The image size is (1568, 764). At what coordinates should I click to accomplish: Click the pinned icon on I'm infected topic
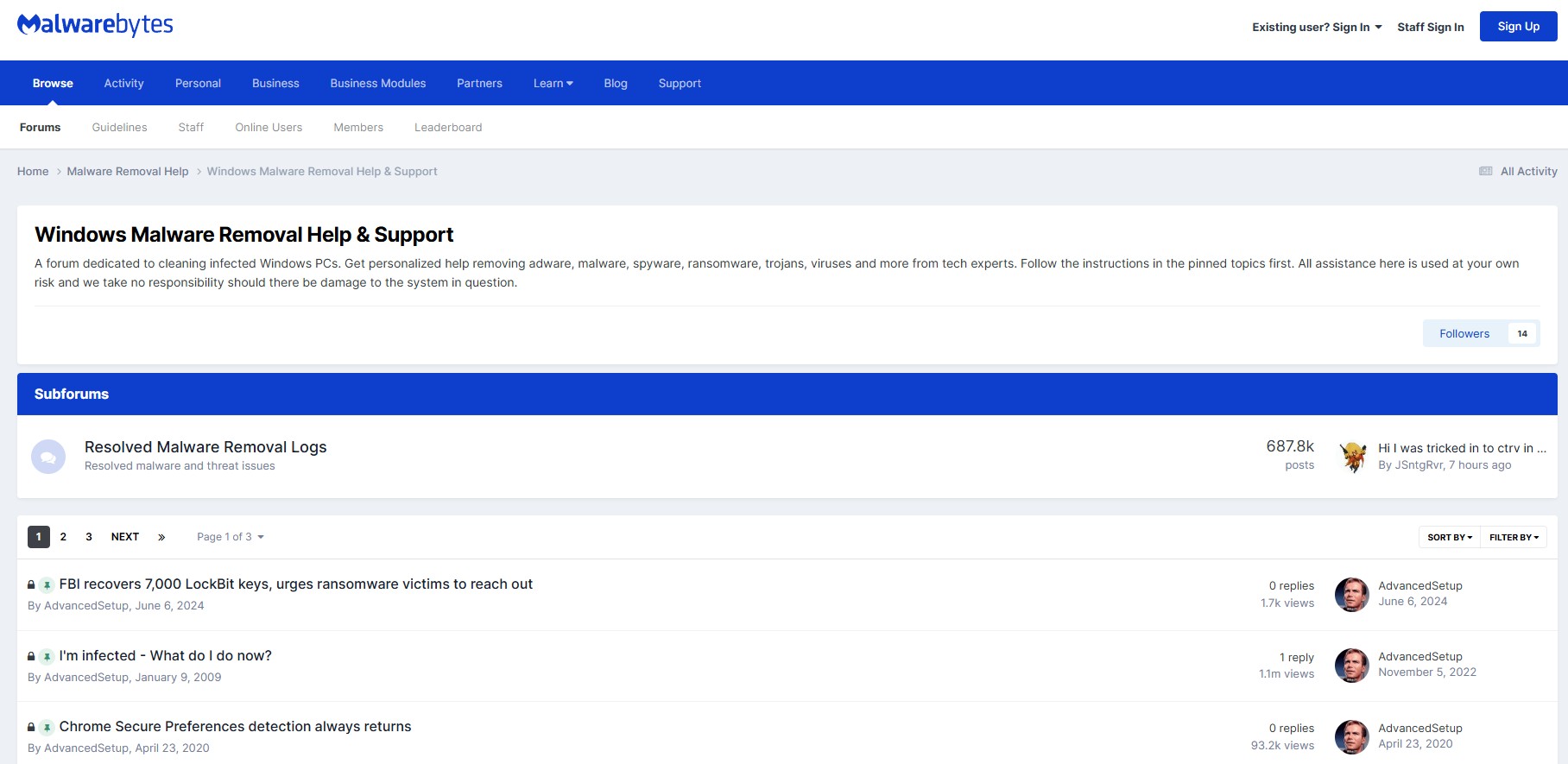47,657
